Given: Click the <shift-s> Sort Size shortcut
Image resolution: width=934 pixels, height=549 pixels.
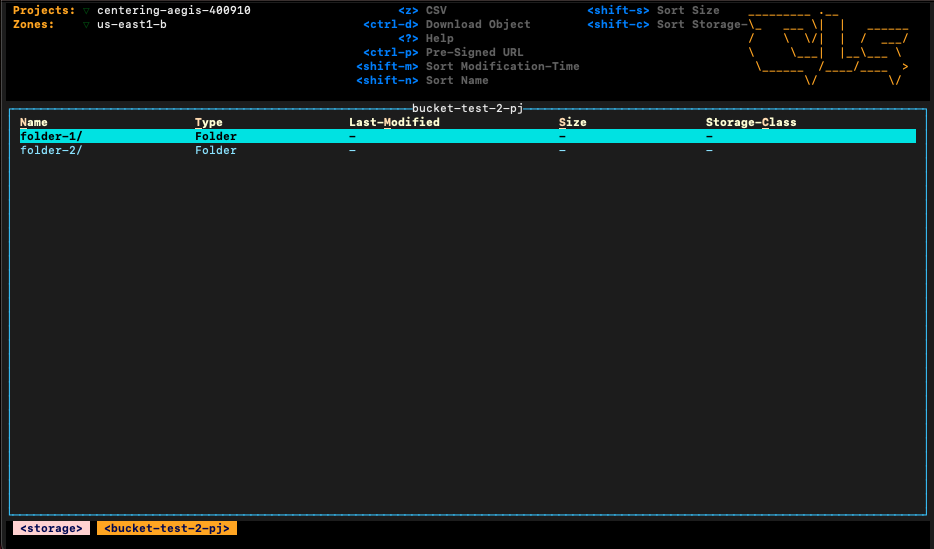Looking at the screenshot, I should 653,10.
